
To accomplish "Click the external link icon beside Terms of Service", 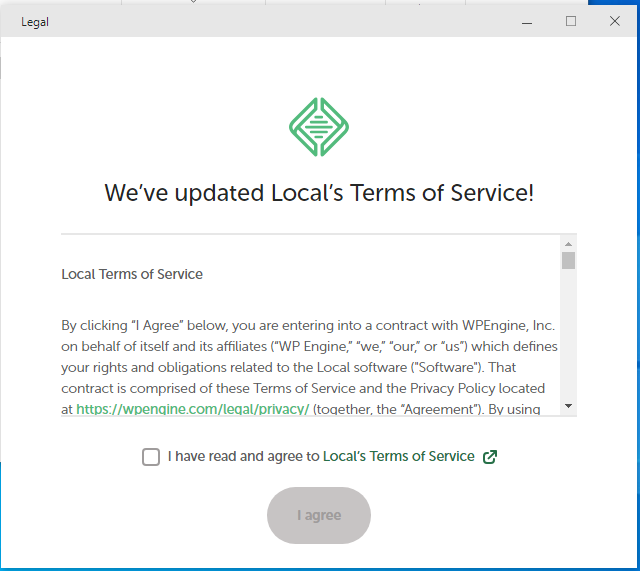I will (x=489, y=457).
